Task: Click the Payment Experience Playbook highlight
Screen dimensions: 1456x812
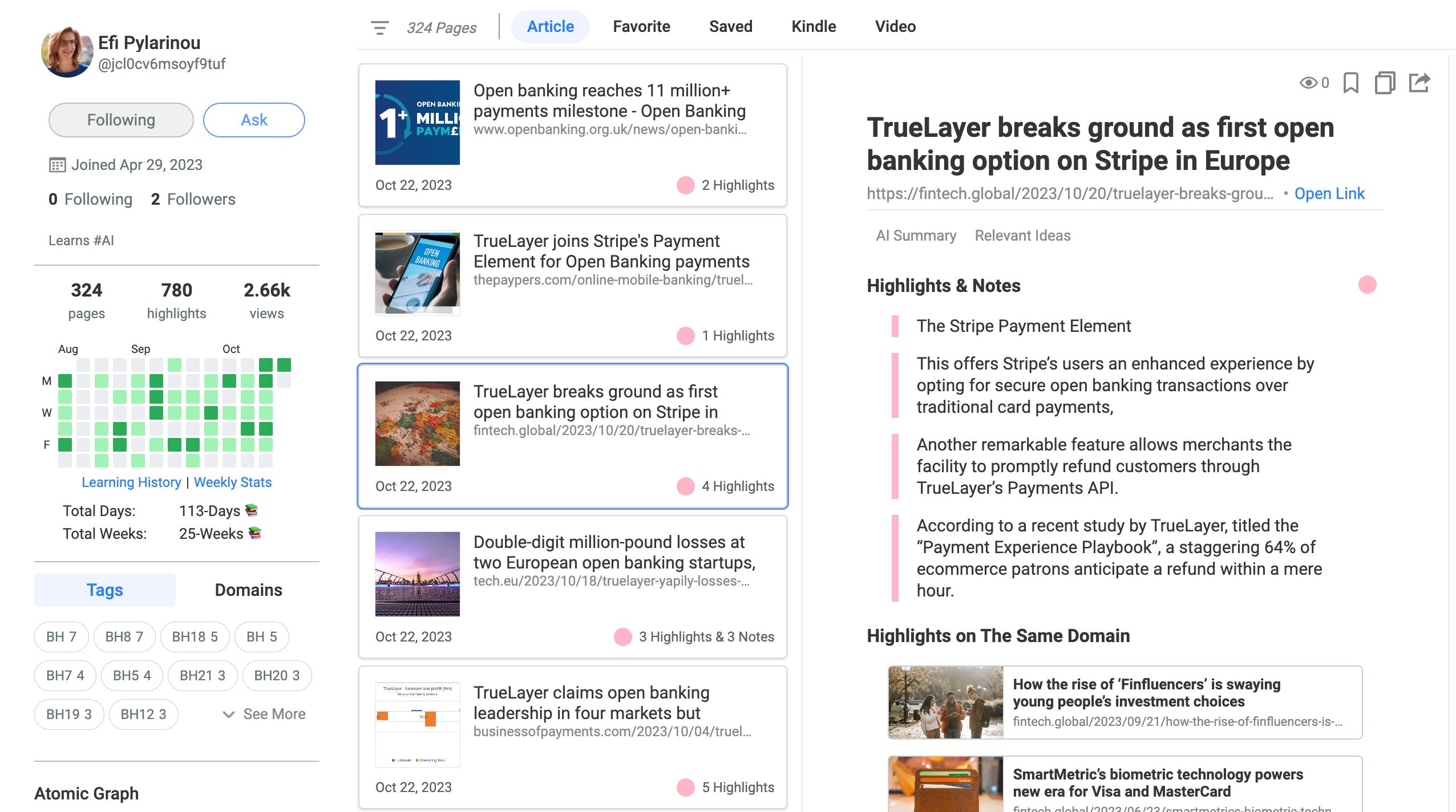Action: pyautogui.click(x=1119, y=558)
